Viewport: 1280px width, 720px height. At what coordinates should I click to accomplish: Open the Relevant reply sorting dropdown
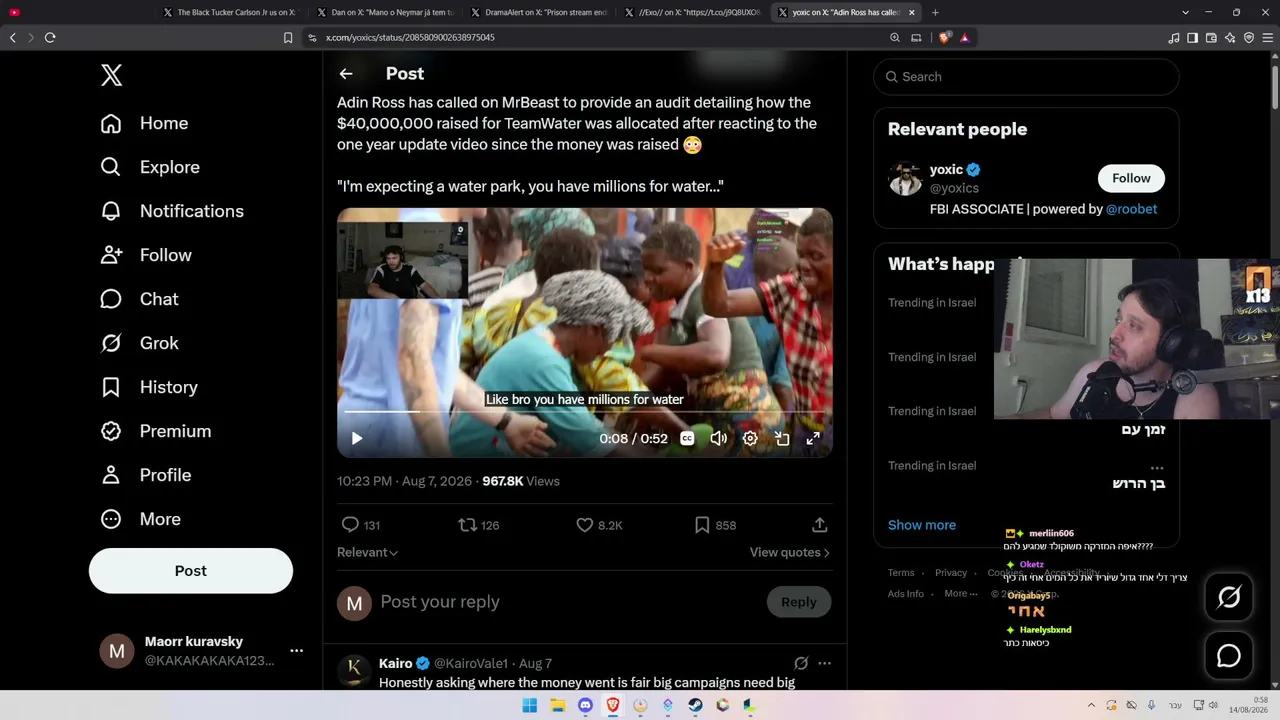(x=367, y=552)
